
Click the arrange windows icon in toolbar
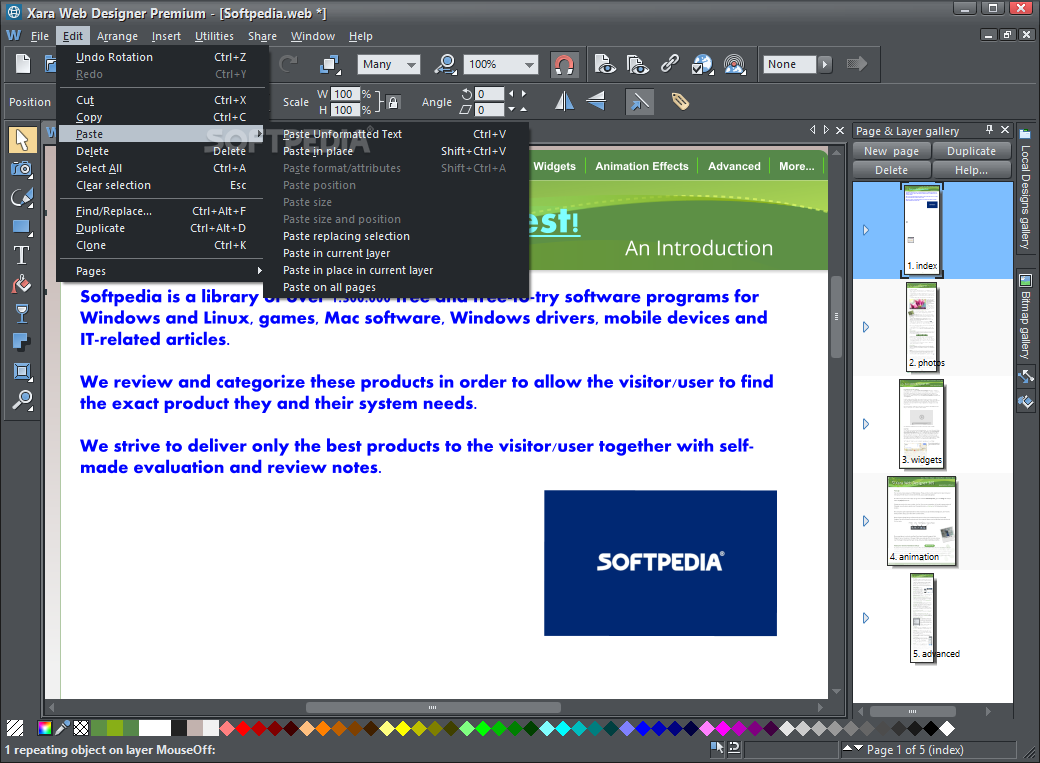pos(330,64)
